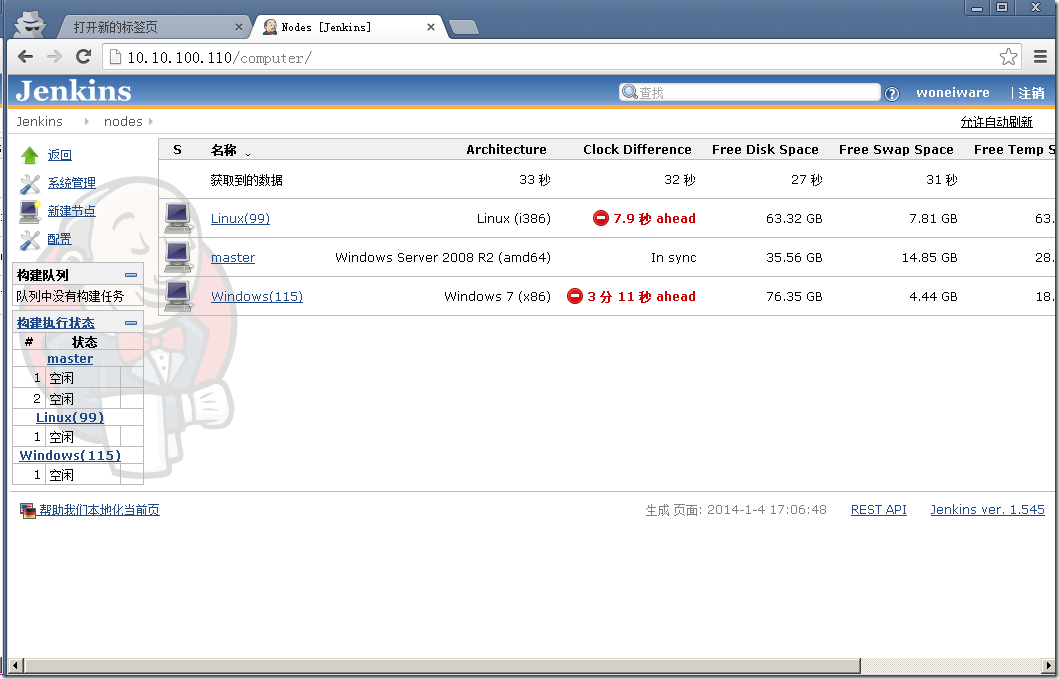Click 注销 to log out

click(1031, 93)
